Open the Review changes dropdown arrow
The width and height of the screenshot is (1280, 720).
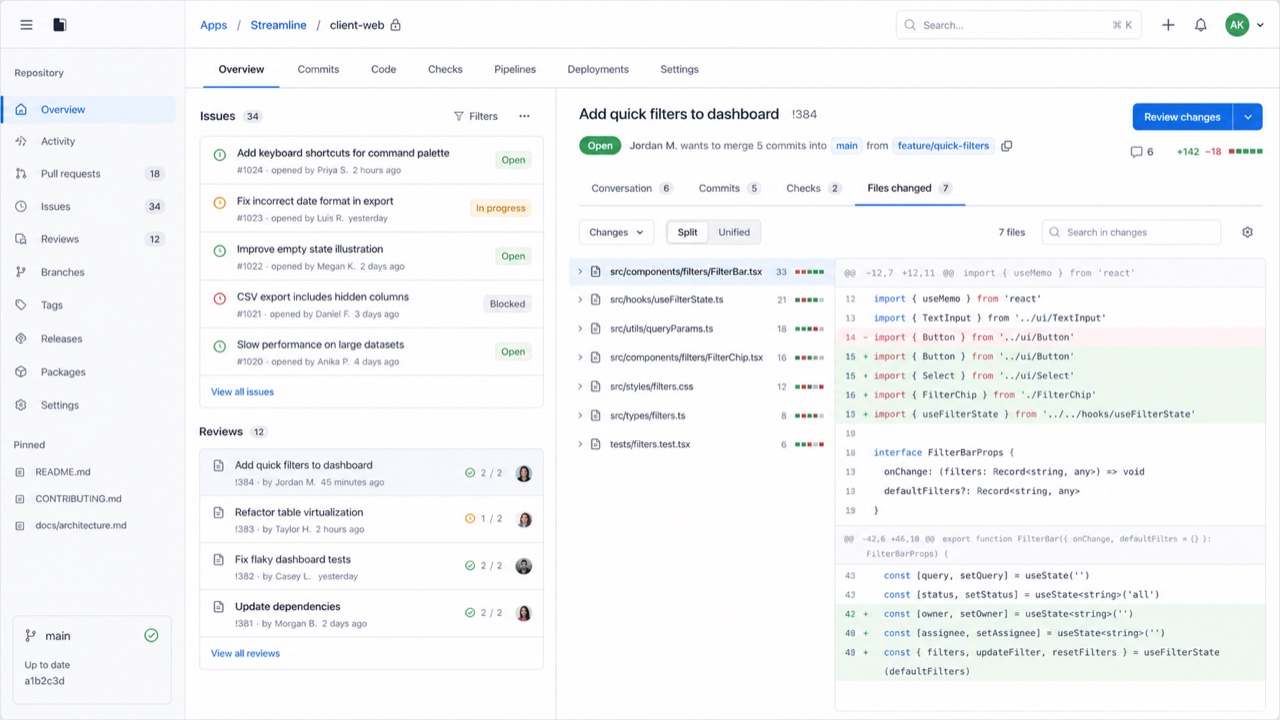(1248, 117)
